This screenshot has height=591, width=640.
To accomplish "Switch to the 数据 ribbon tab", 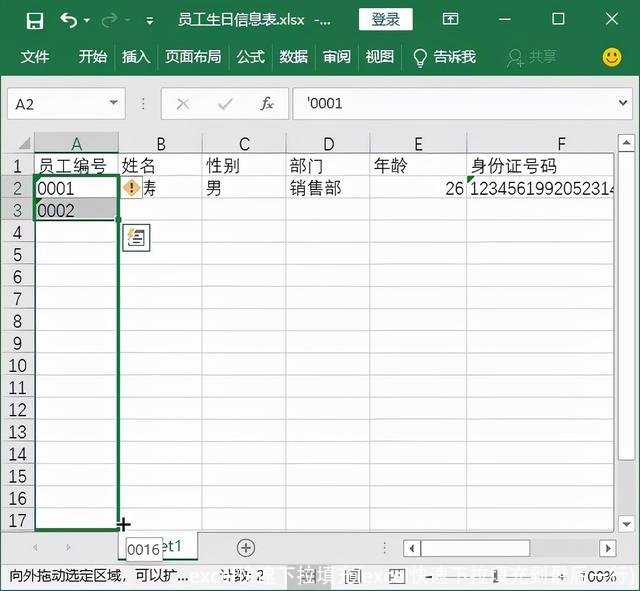I will click(293, 56).
